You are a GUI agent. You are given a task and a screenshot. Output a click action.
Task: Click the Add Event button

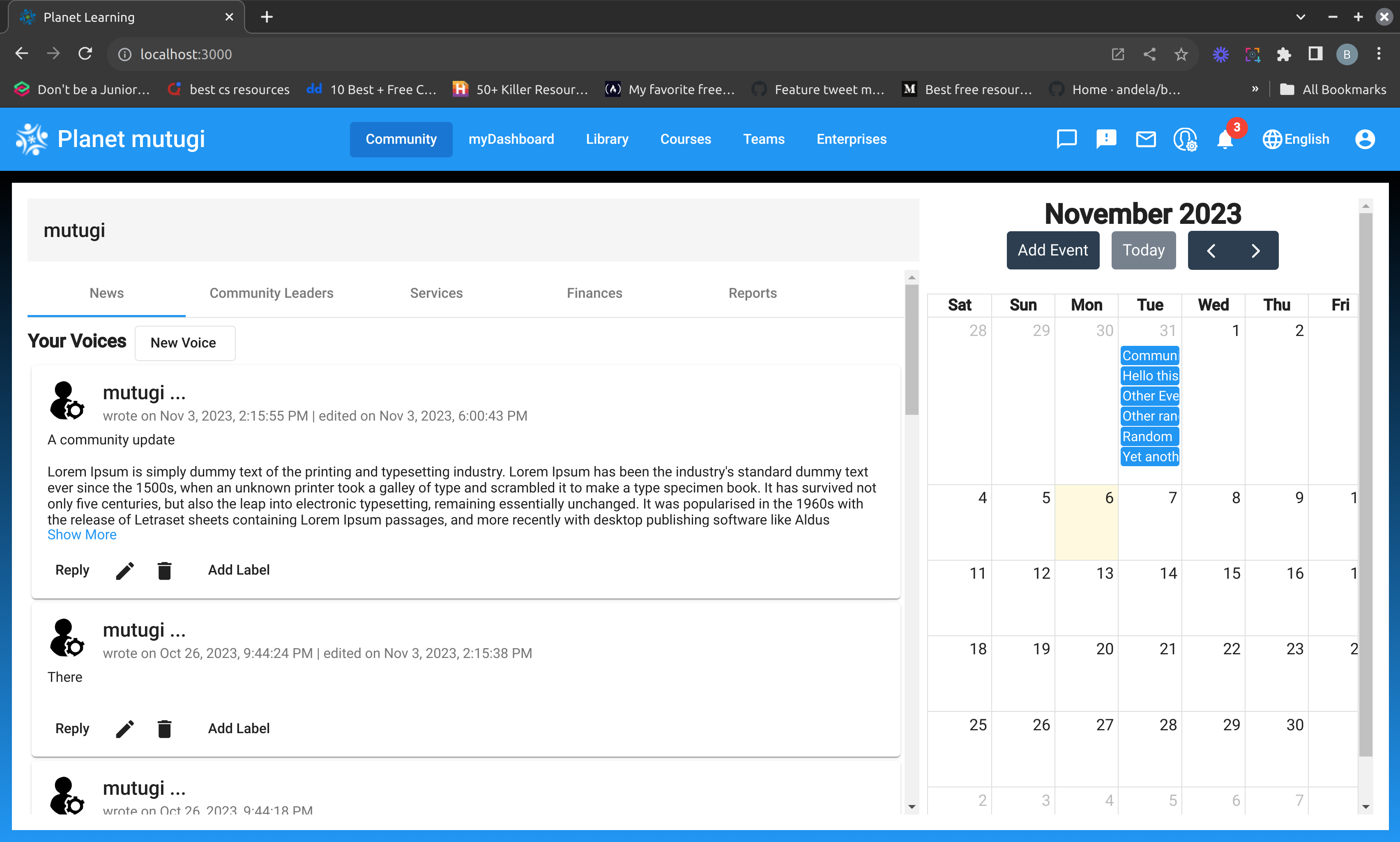(x=1052, y=250)
